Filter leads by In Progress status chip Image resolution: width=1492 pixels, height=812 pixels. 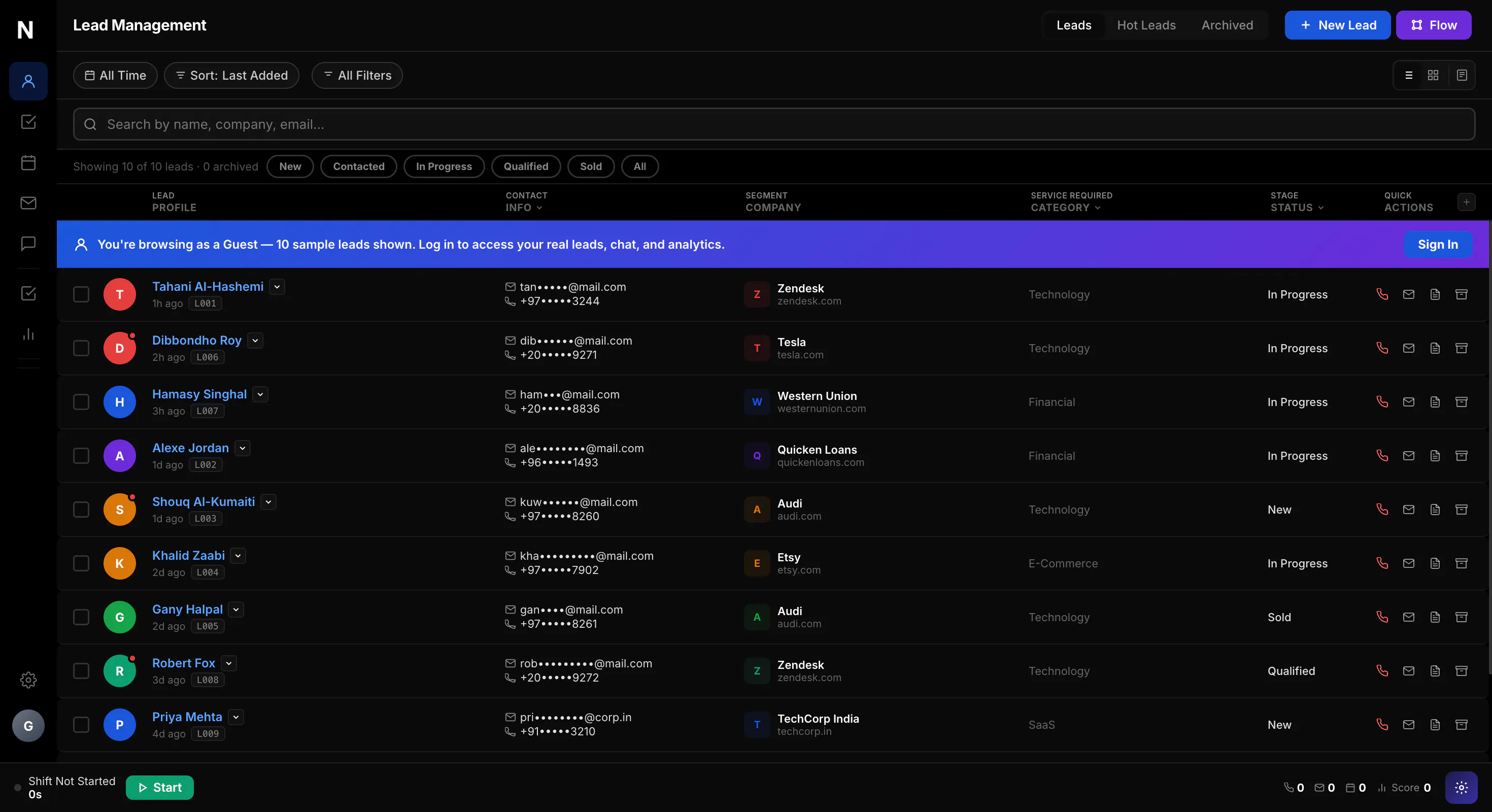[444, 167]
